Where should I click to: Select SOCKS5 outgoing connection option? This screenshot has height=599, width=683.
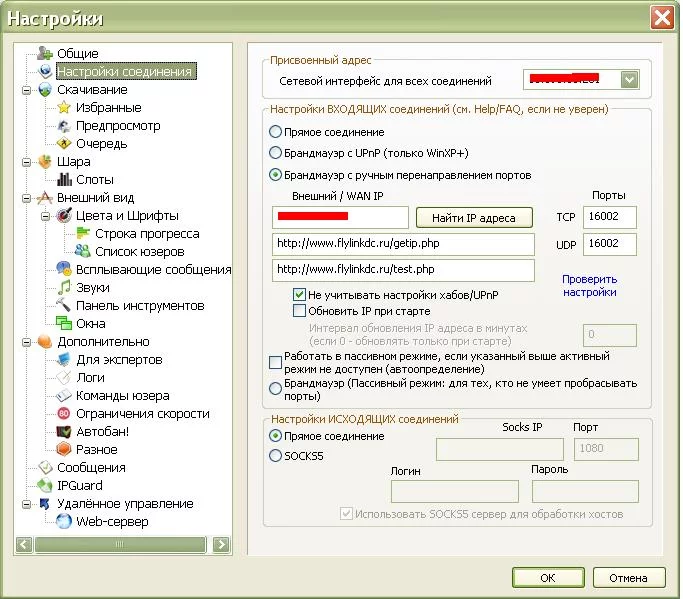tap(275, 456)
